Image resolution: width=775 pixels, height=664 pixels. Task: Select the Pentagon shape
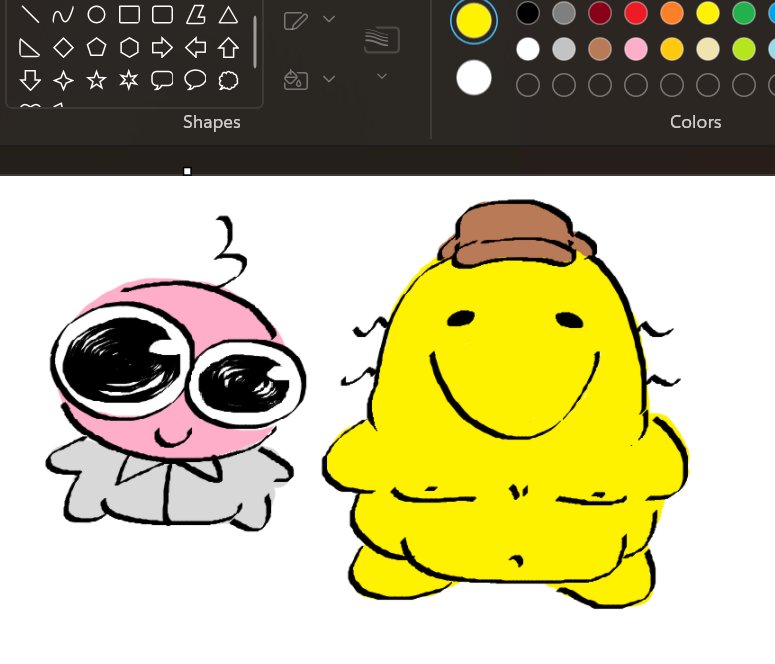(x=96, y=47)
